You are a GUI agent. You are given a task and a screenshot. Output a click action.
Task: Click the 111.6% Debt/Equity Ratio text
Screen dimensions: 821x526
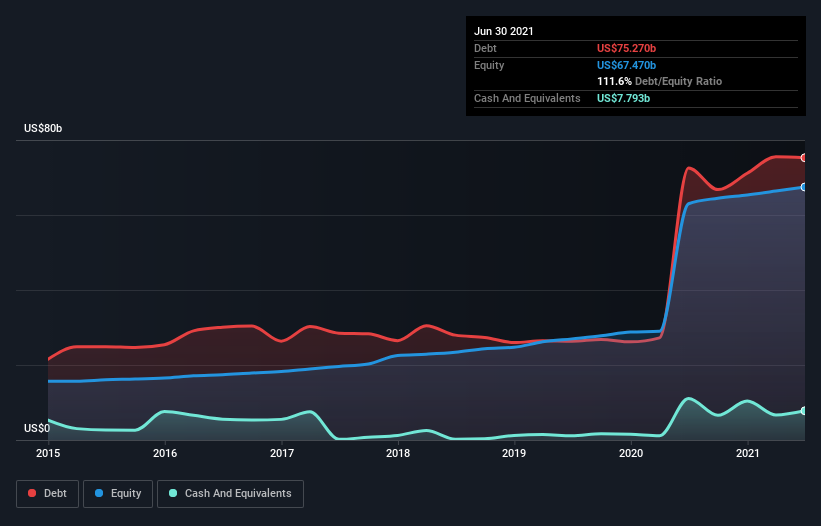[659, 81]
